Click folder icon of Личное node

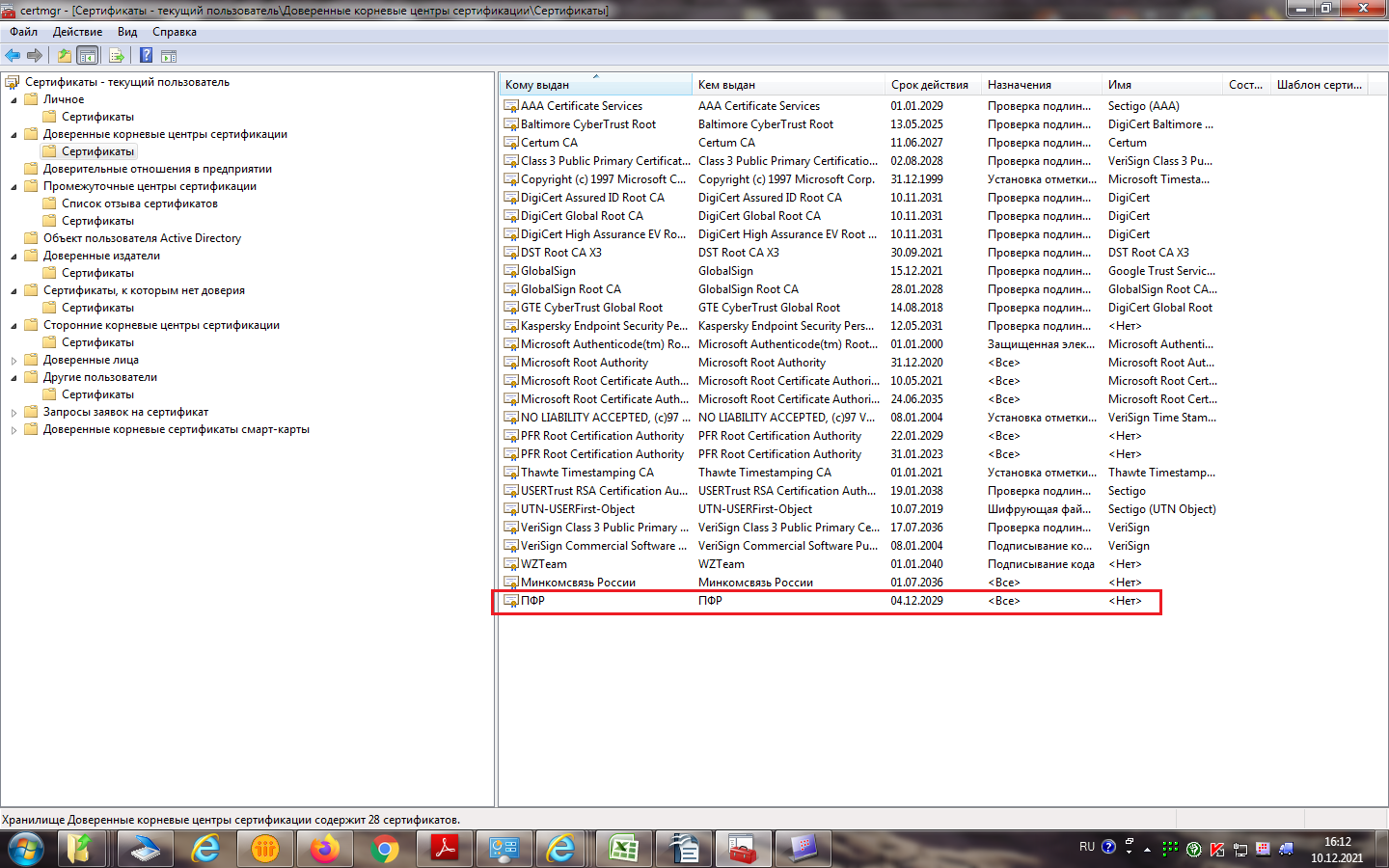31,99
